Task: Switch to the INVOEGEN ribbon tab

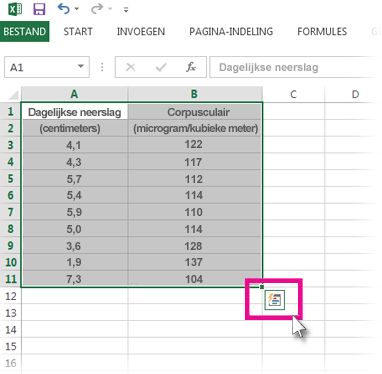Action: tap(141, 31)
